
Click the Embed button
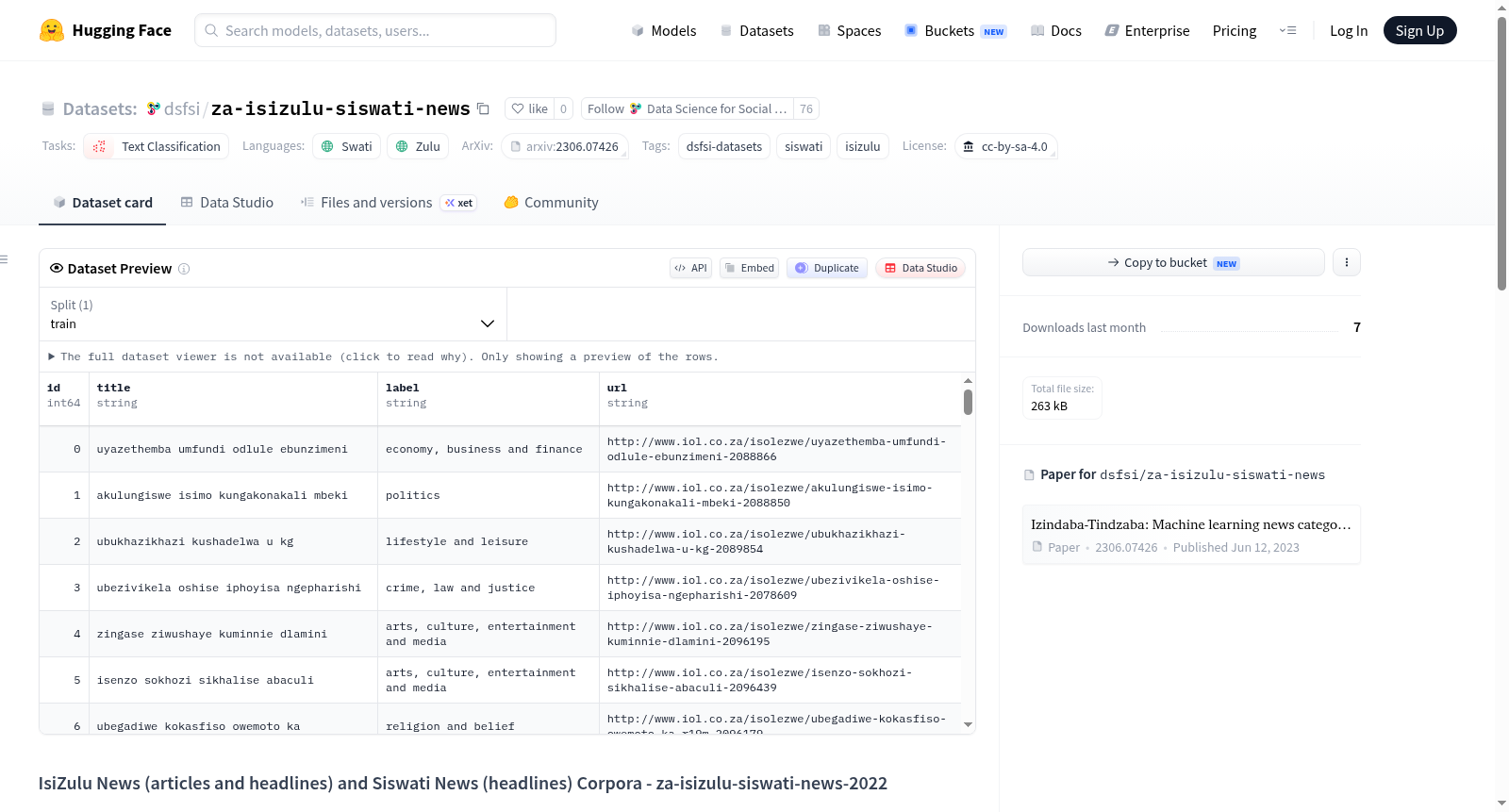750,268
